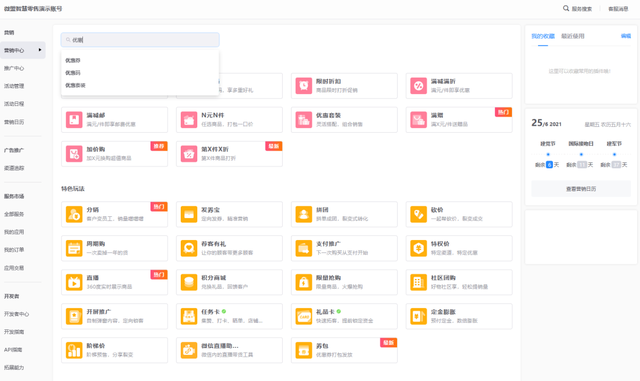Expand the 营销中心 sidebar arrow
The width and height of the screenshot is (640, 381).
pyautogui.click(x=40, y=50)
